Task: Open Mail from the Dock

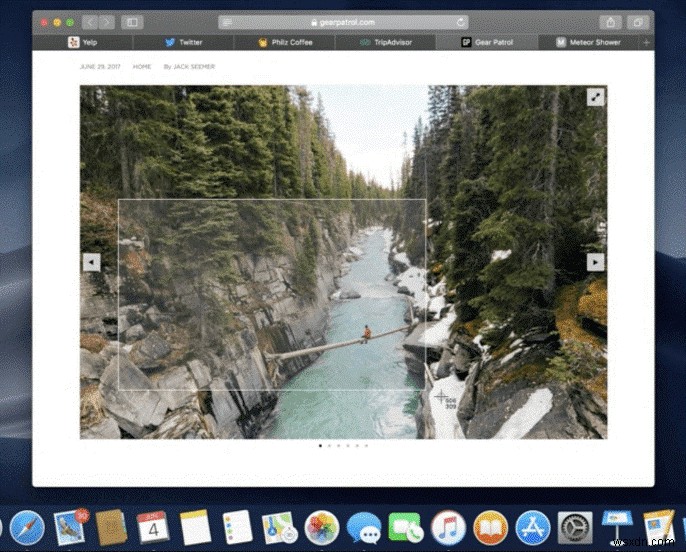Action: pos(69,528)
